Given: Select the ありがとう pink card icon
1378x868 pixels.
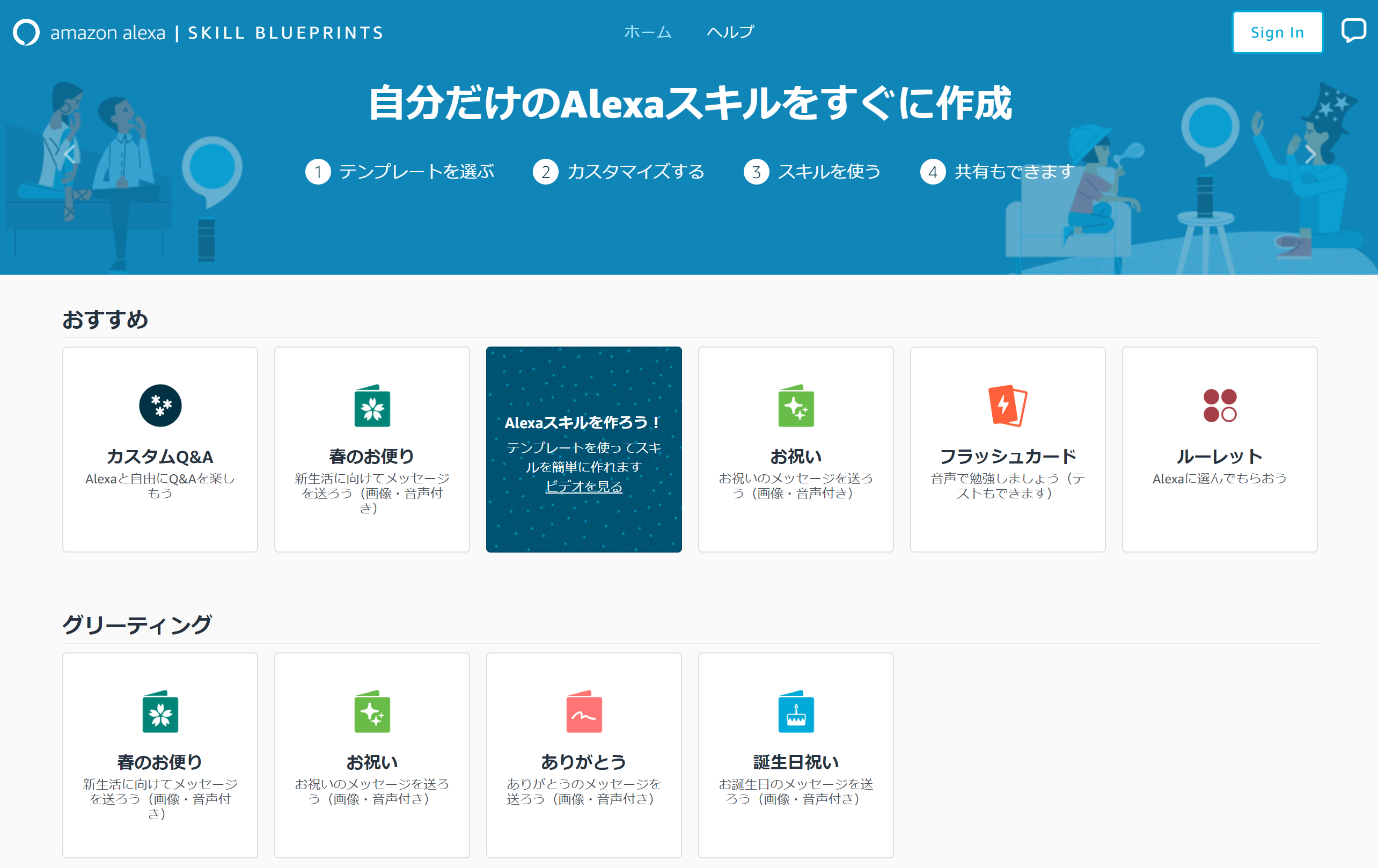Looking at the screenshot, I should tap(584, 711).
